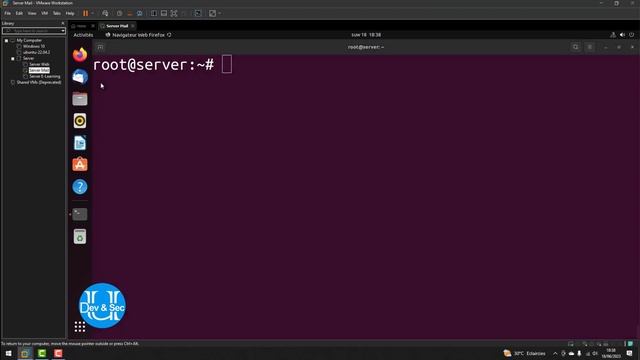Show Applications grid at dock bottom

click(x=80, y=327)
